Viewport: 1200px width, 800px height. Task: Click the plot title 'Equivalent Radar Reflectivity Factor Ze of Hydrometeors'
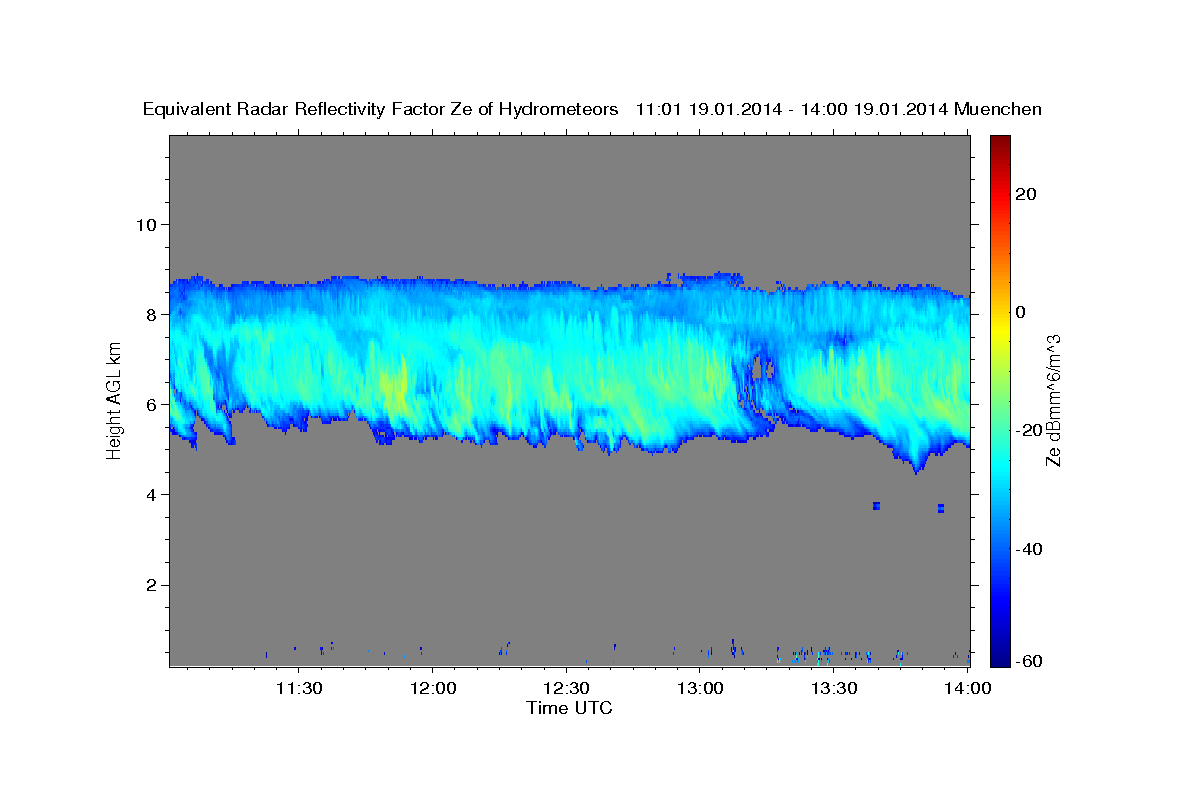pos(381,110)
